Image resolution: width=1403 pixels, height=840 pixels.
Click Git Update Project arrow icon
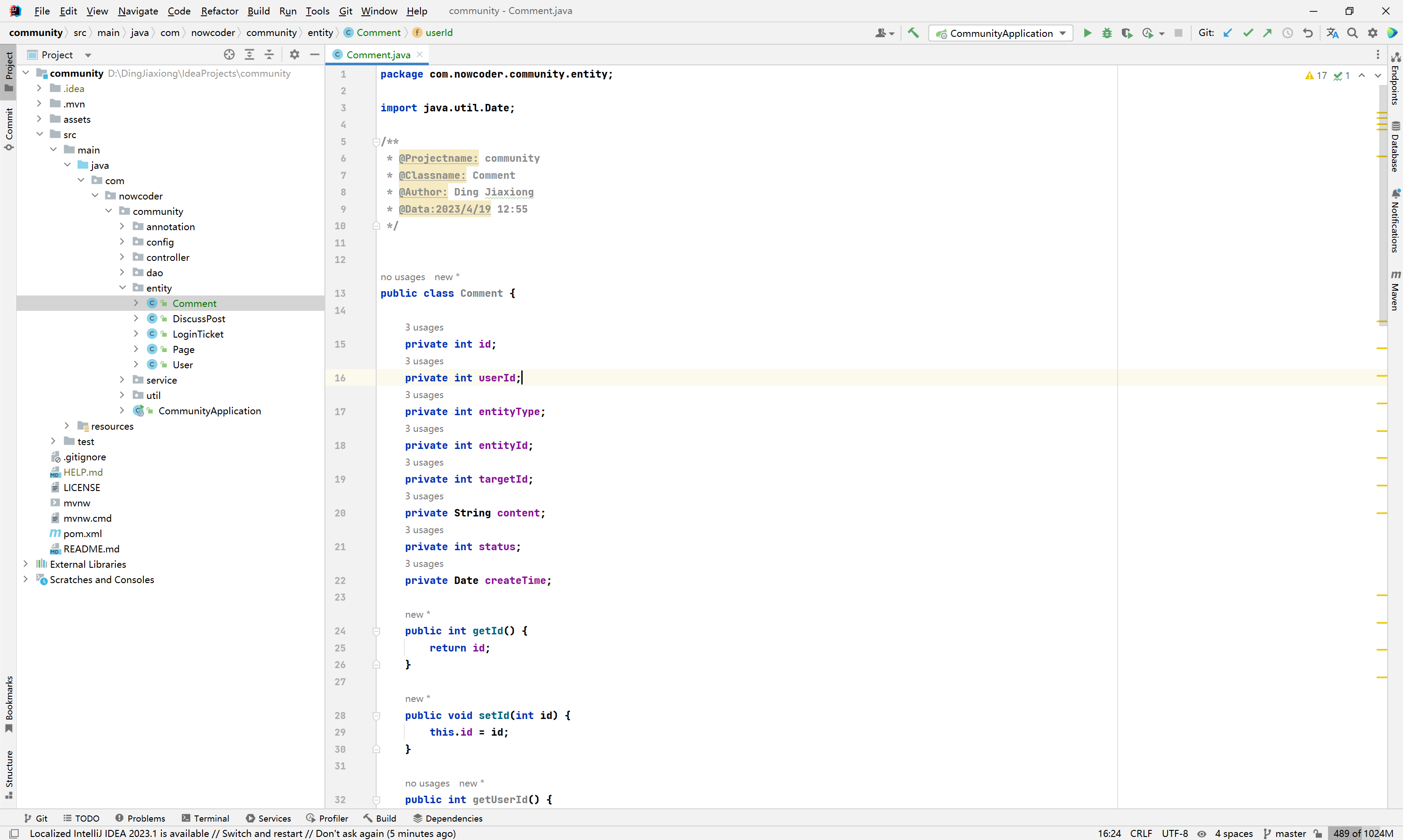(1227, 33)
